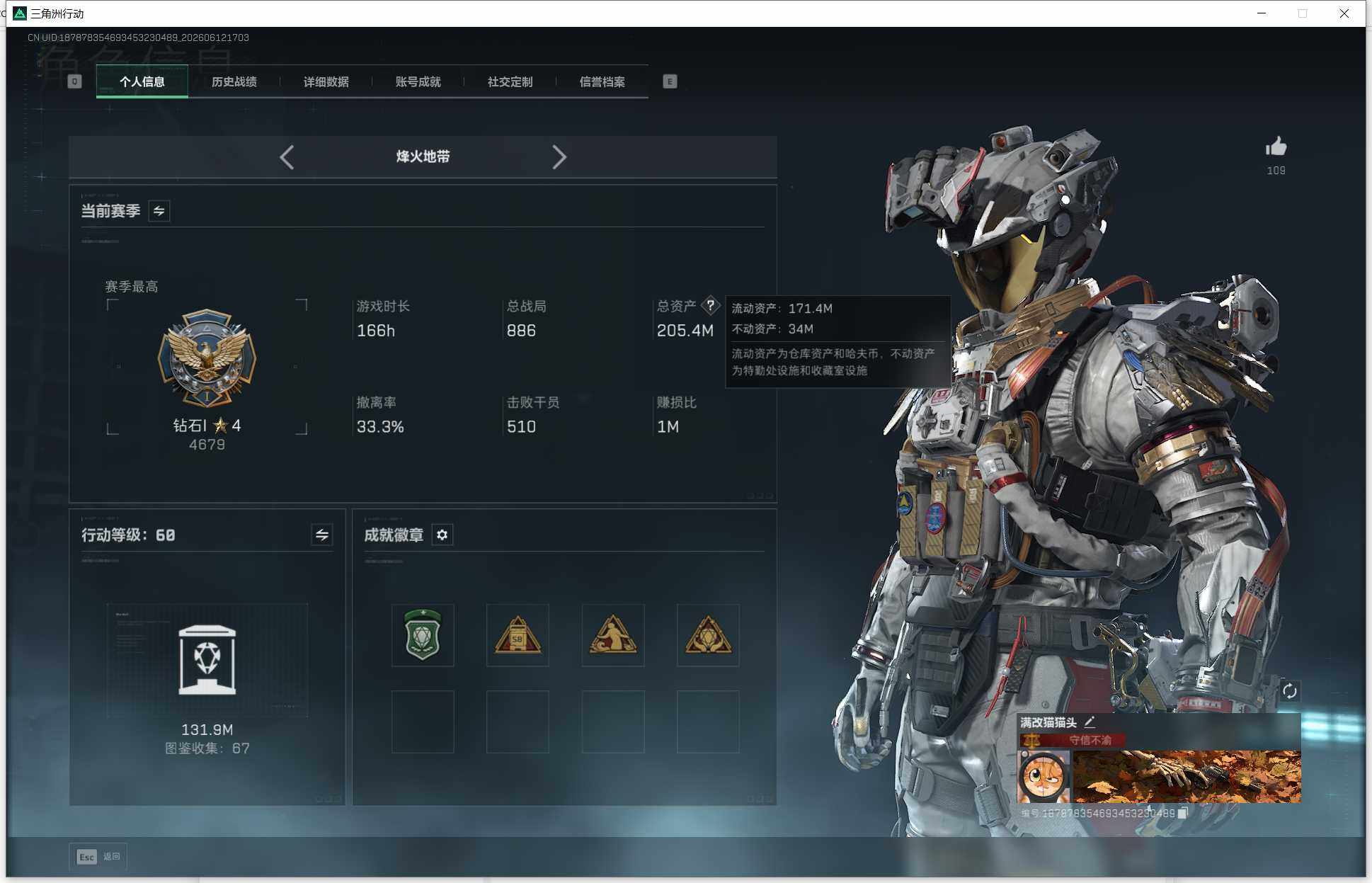The height and width of the screenshot is (883, 1372).
Task: Switch to the 历史战绩 tab
Action: 234,82
